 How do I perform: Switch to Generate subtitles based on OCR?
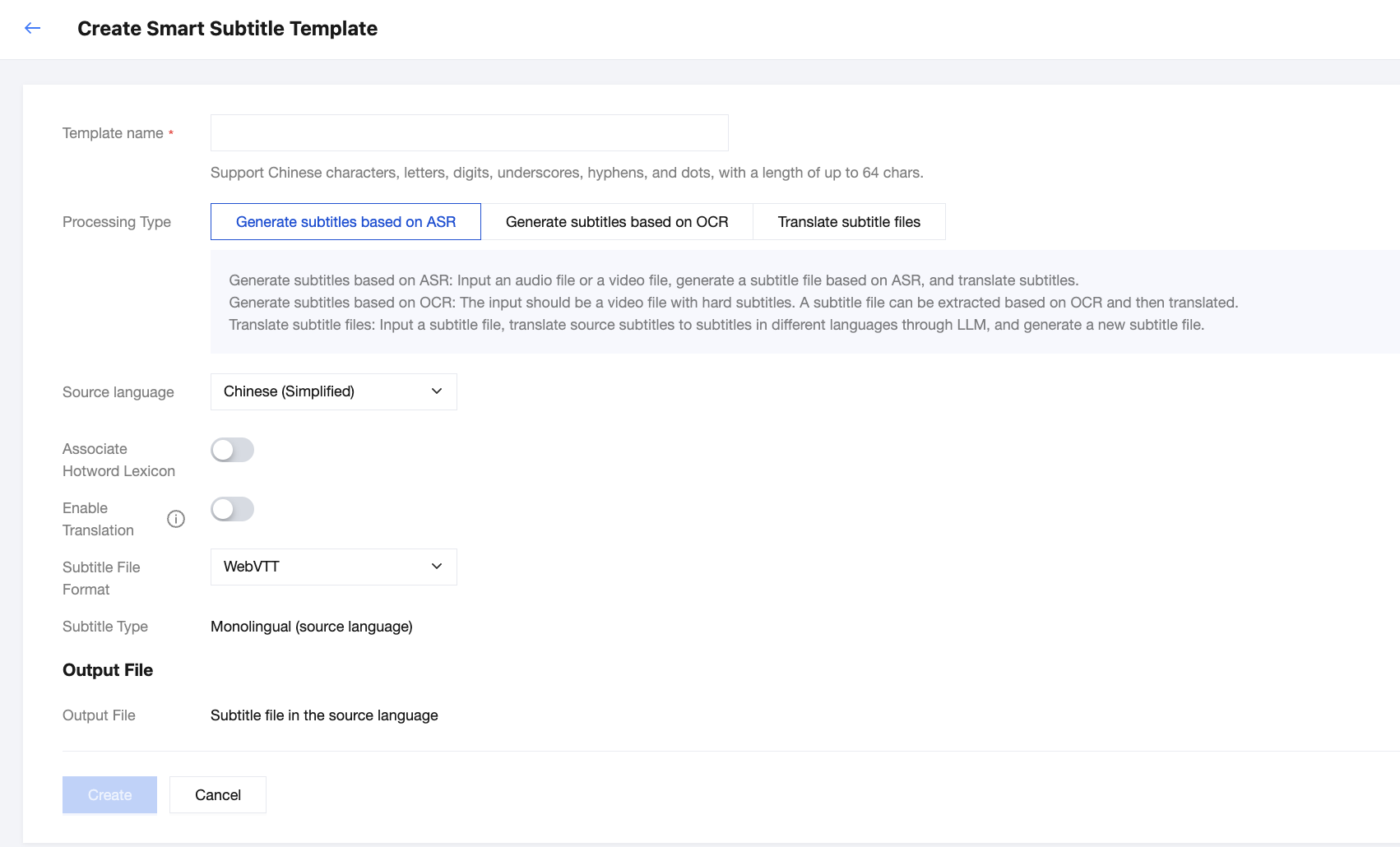coord(617,222)
